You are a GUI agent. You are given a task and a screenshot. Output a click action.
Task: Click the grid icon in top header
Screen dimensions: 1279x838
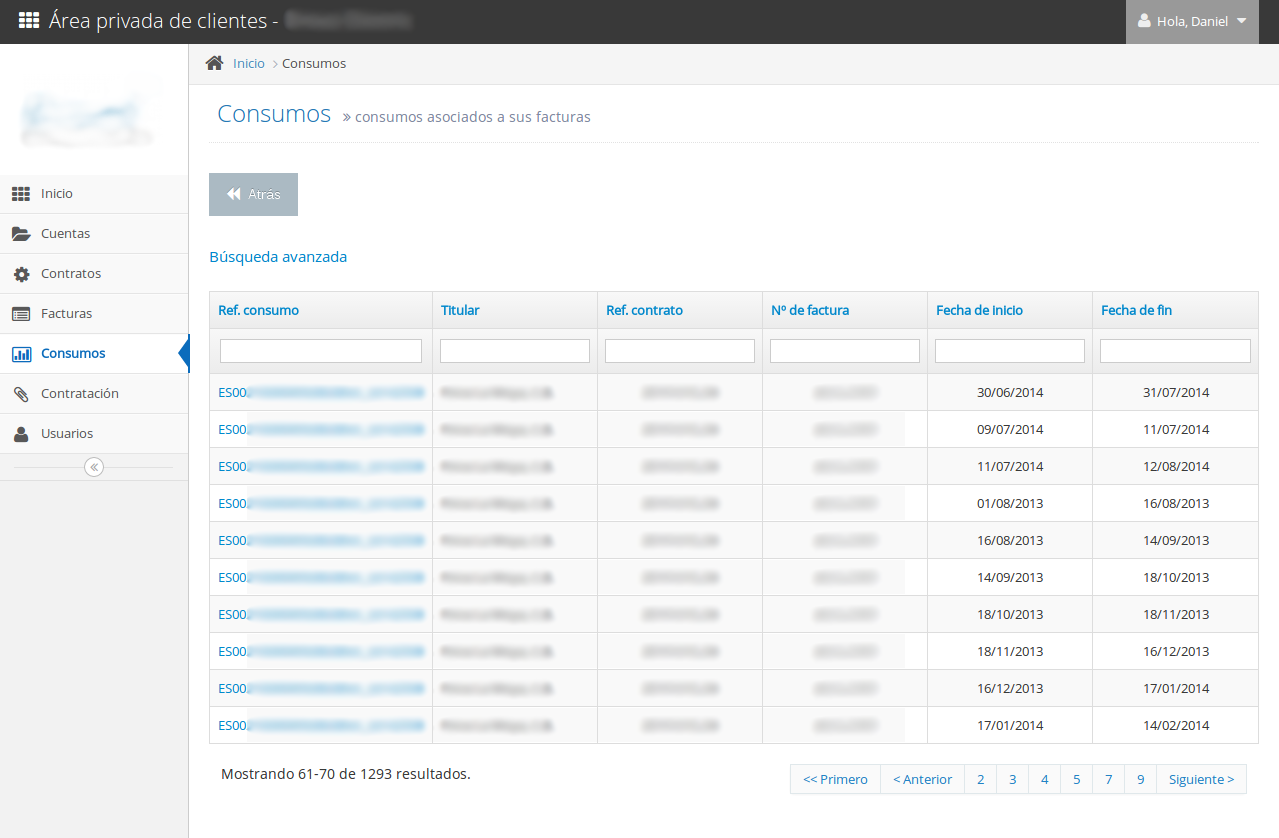[29, 21]
